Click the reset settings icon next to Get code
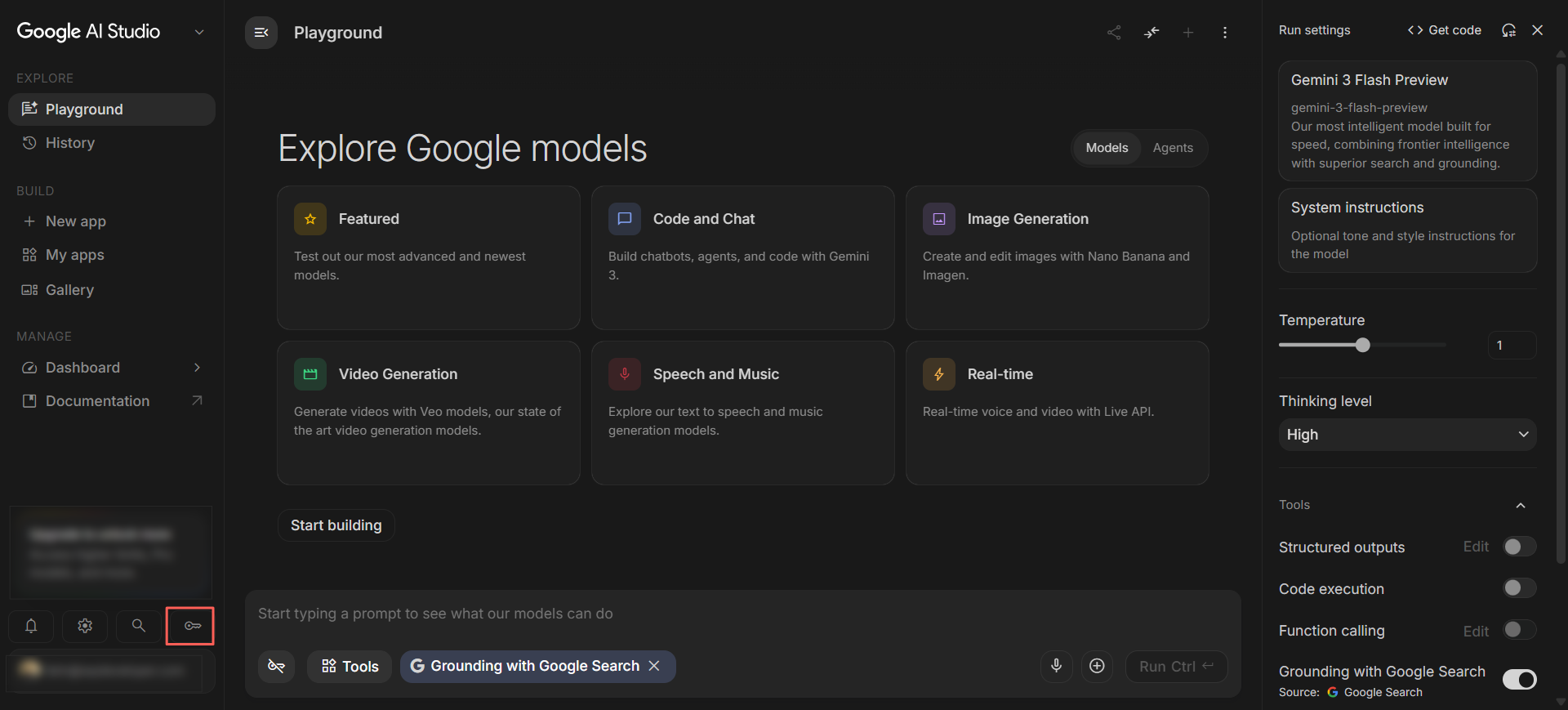Viewport: 1568px width, 710px height. pos(1508,30)
